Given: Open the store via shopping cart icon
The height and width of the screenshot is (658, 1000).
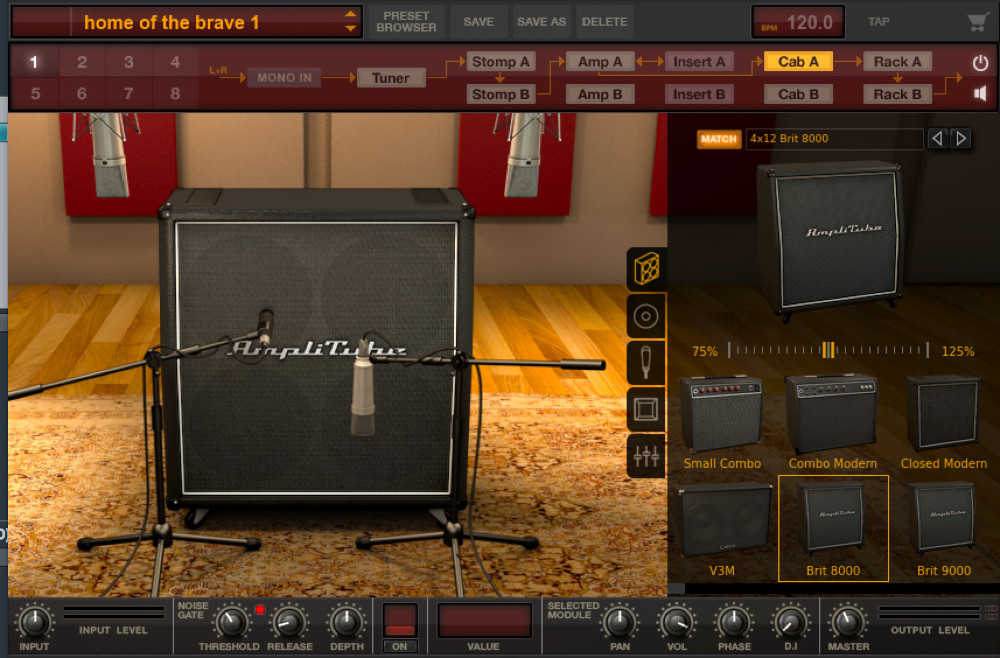Looking at the screenshot, I should [x=977, y=22].
